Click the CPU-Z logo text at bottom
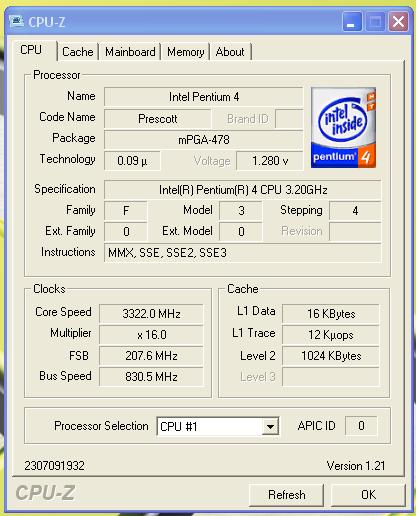The image size is (417, 516). point(45,493)
